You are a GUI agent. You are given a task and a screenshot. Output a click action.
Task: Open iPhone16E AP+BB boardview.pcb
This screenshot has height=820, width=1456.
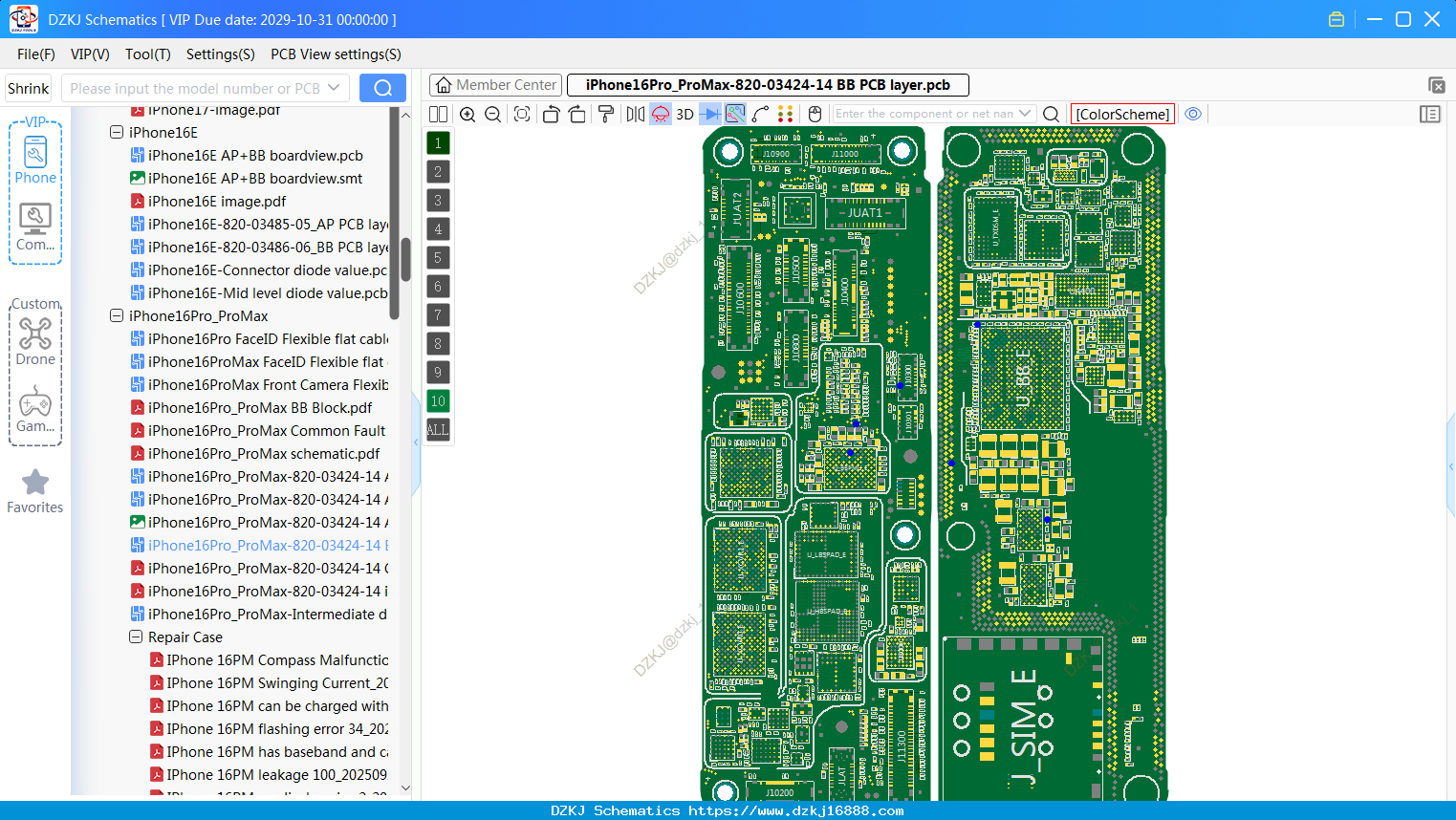point(247,156)
